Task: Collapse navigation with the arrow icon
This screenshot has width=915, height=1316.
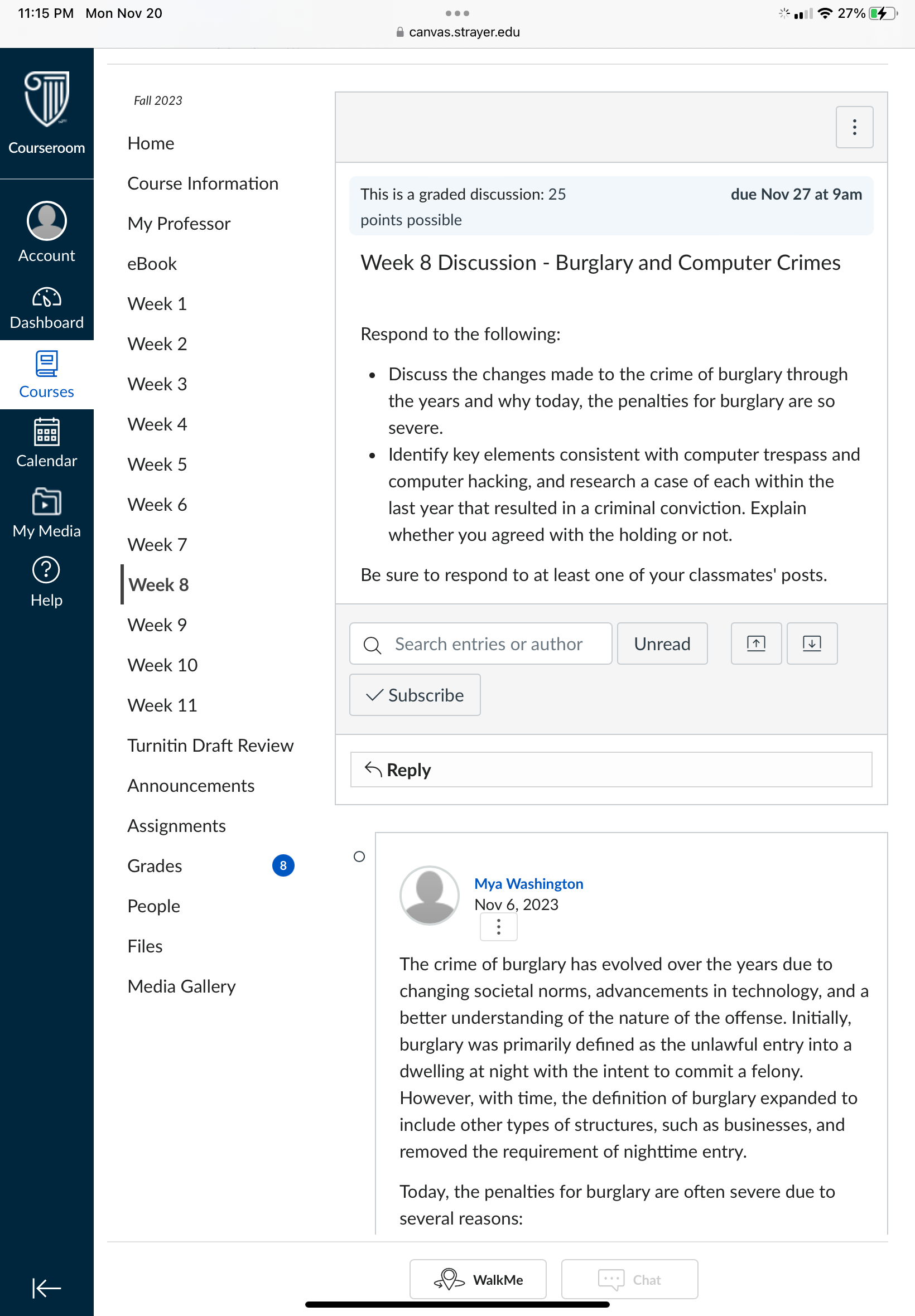Action: 46,1288
